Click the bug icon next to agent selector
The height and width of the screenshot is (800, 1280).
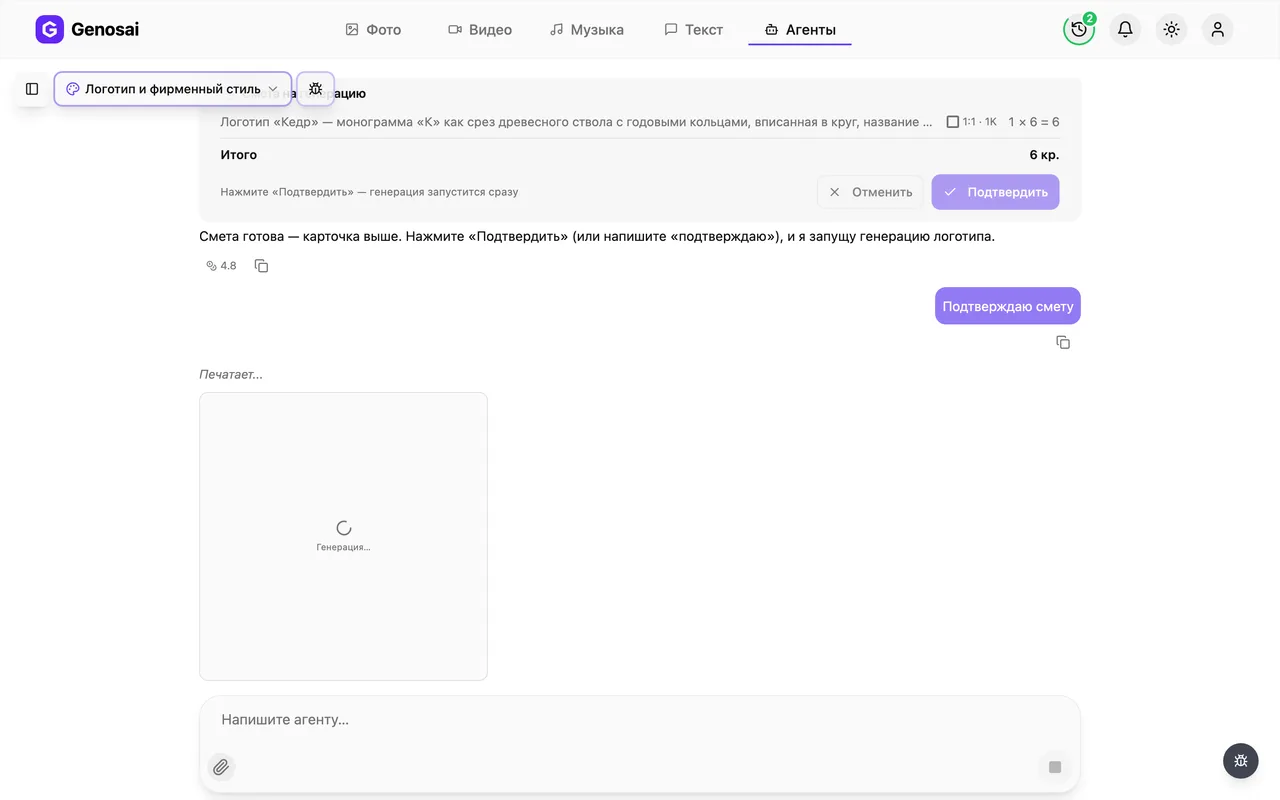coord(316,89)
